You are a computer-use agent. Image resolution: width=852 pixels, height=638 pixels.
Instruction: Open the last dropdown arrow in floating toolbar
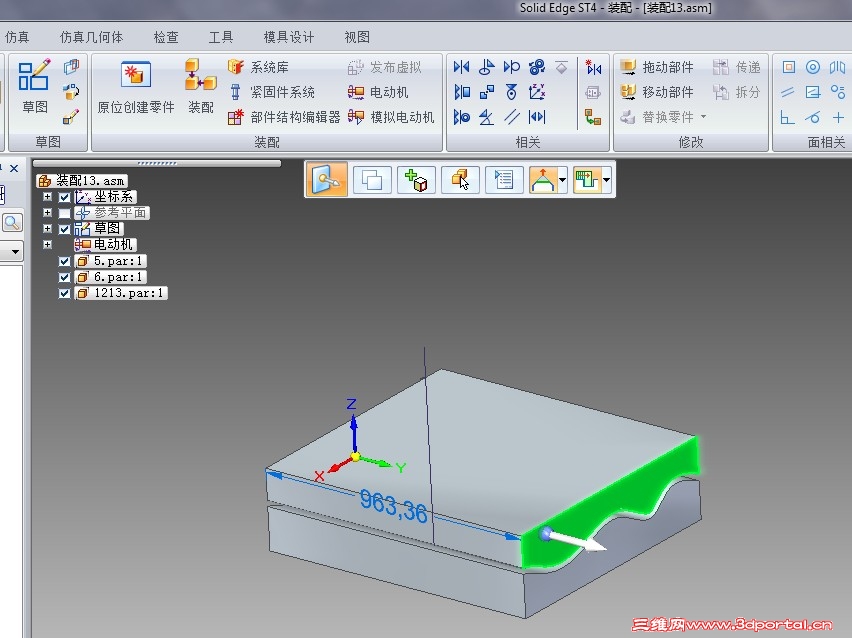606,180
